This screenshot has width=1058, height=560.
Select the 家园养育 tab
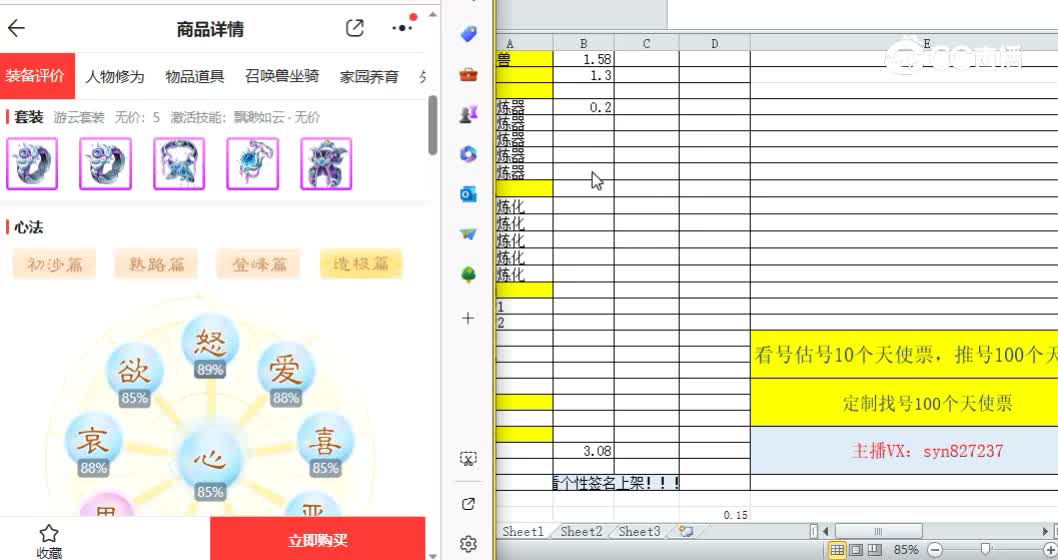369,76
